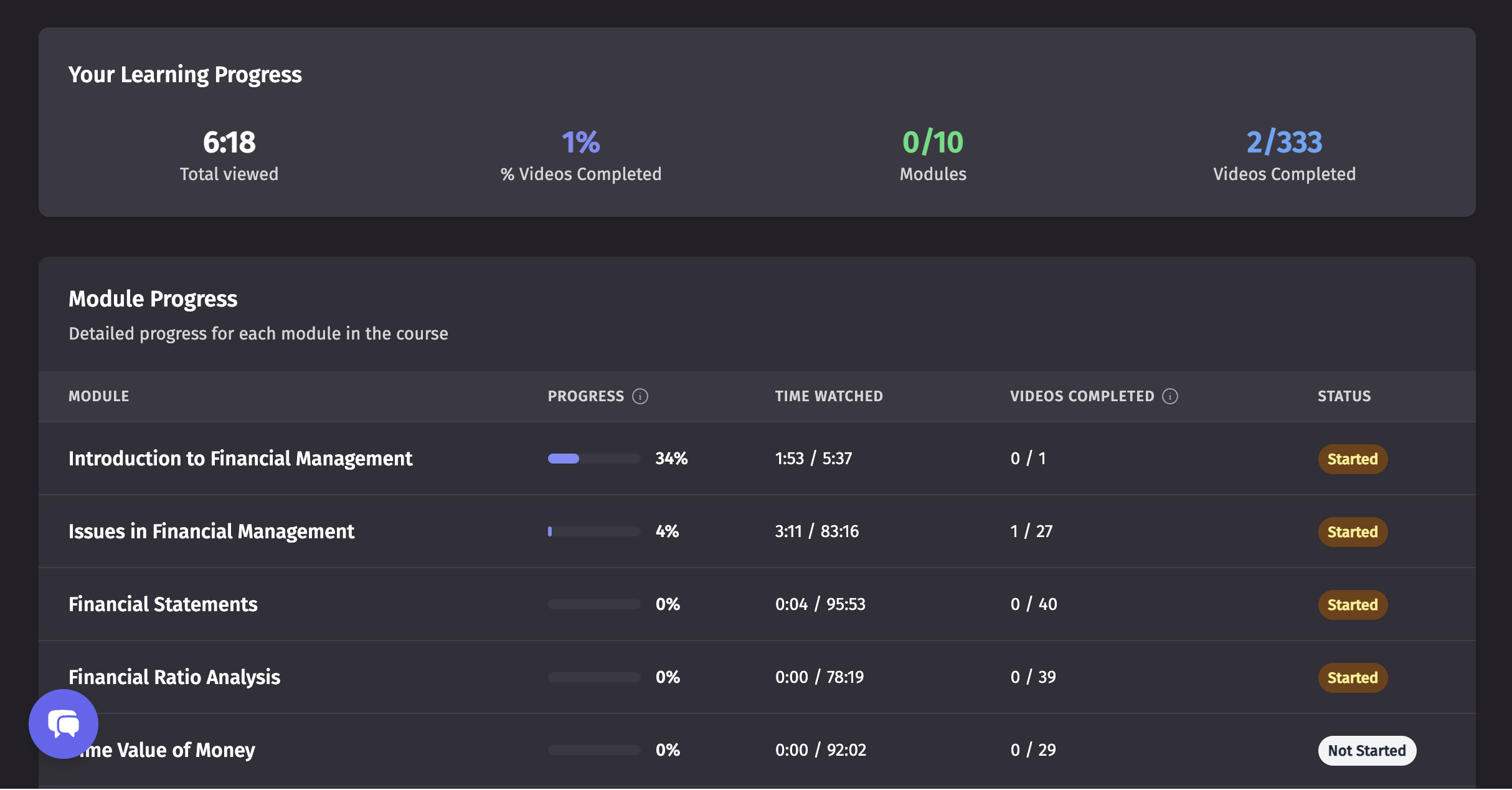Click Started badge for Financial Ratio Analysis
The height and width of the screenshot is (790, 1512).
pyautogui.click(x=1353, y=678)
